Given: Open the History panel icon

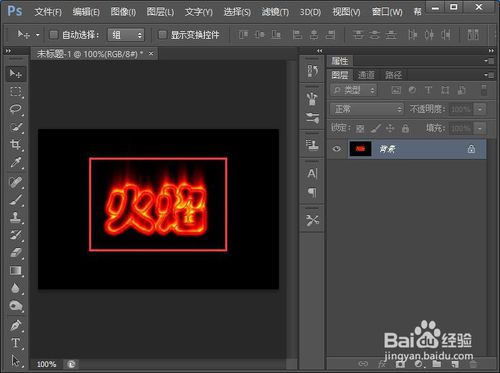Looking at the screenshot, I should click(312, 71).
